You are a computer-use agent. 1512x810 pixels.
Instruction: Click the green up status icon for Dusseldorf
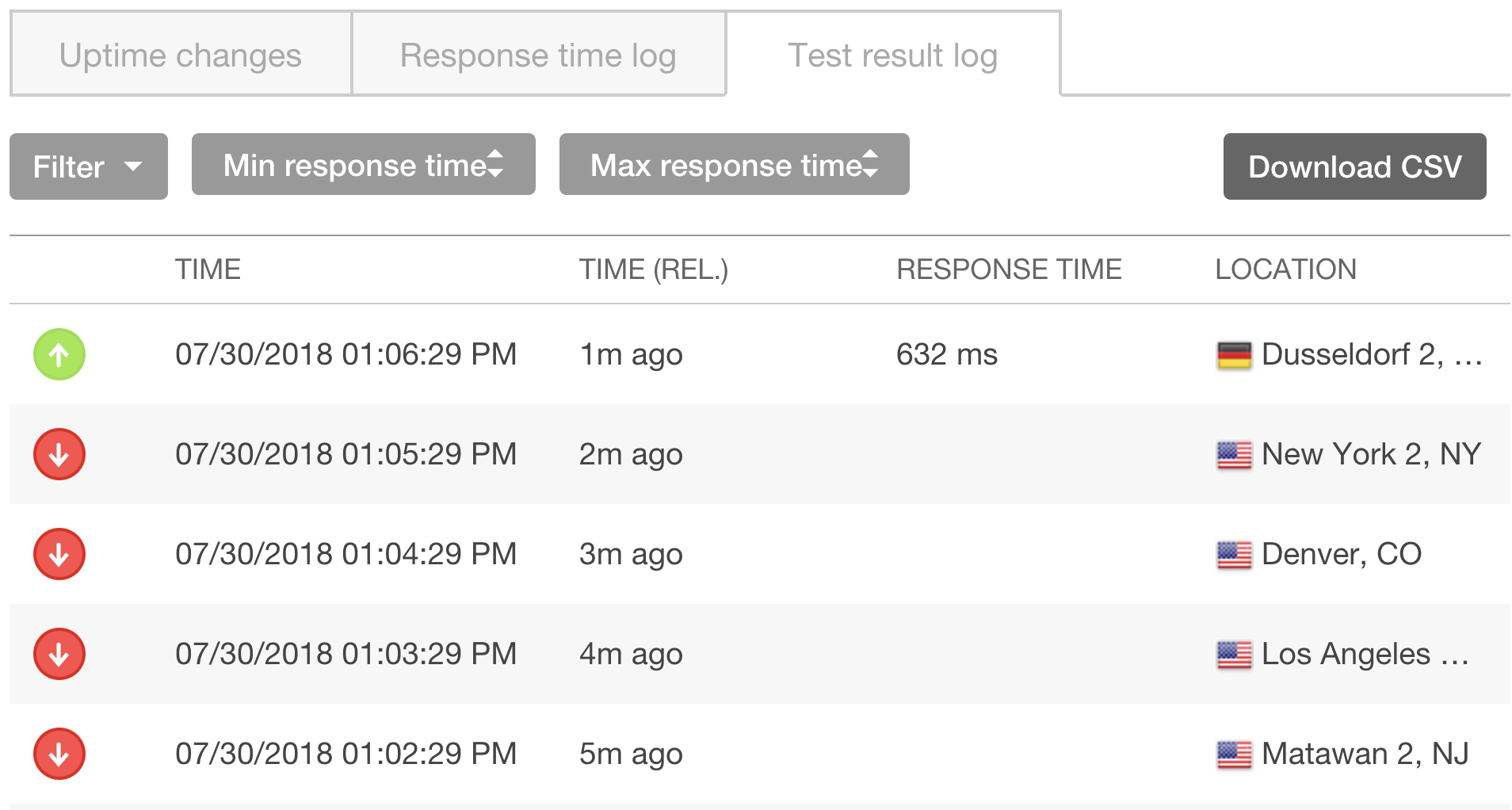point(59,354)
